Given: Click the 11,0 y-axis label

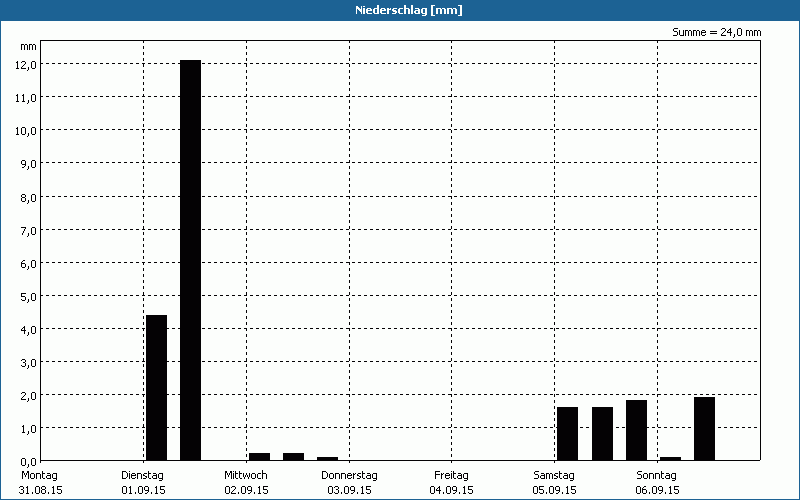Looking at the screenshot, I should click(x=26, y=97).
